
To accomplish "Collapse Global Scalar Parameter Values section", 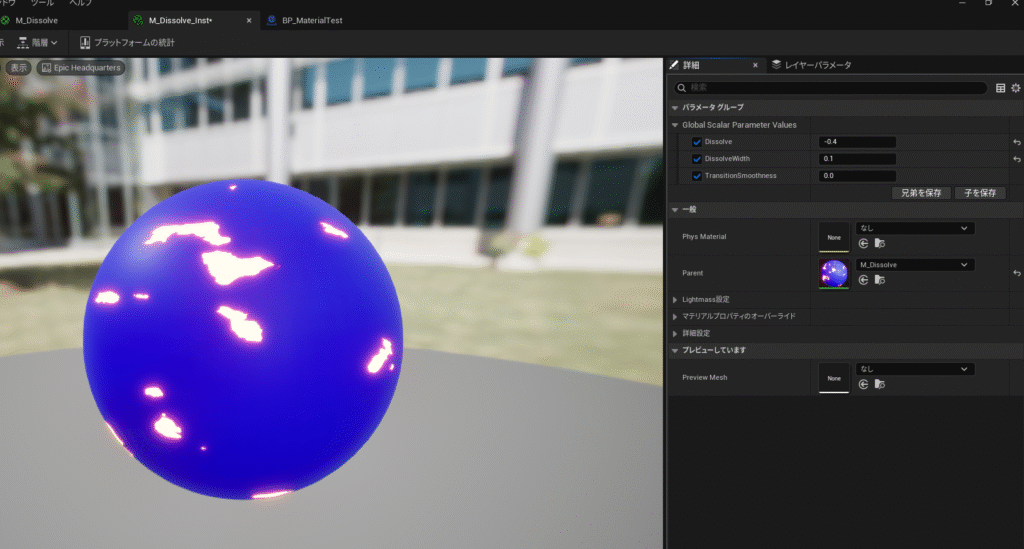I will pyautogui.click(x=675, y=125).
